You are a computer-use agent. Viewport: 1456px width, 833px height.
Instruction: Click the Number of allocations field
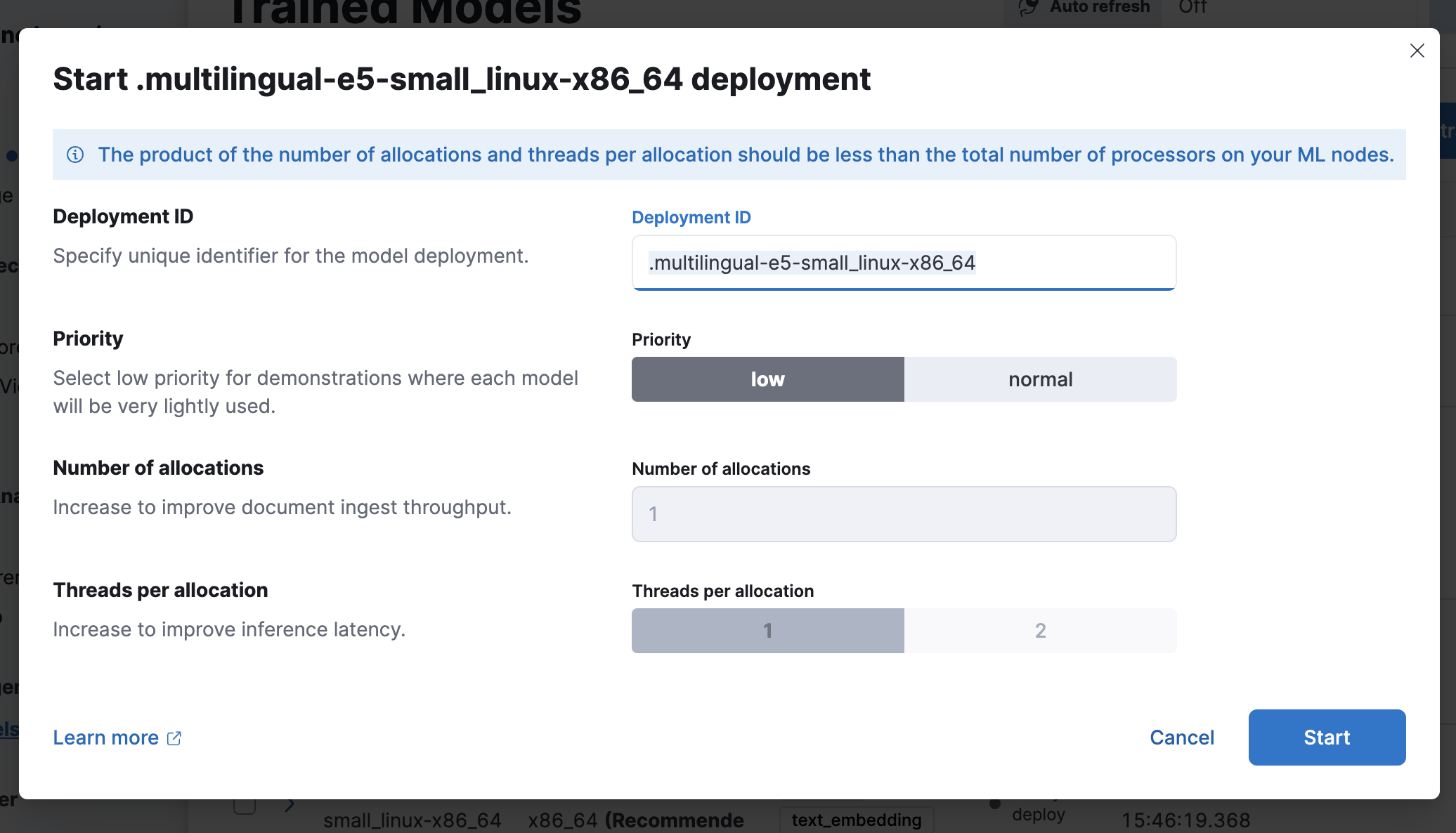click(x=904, y=514)
